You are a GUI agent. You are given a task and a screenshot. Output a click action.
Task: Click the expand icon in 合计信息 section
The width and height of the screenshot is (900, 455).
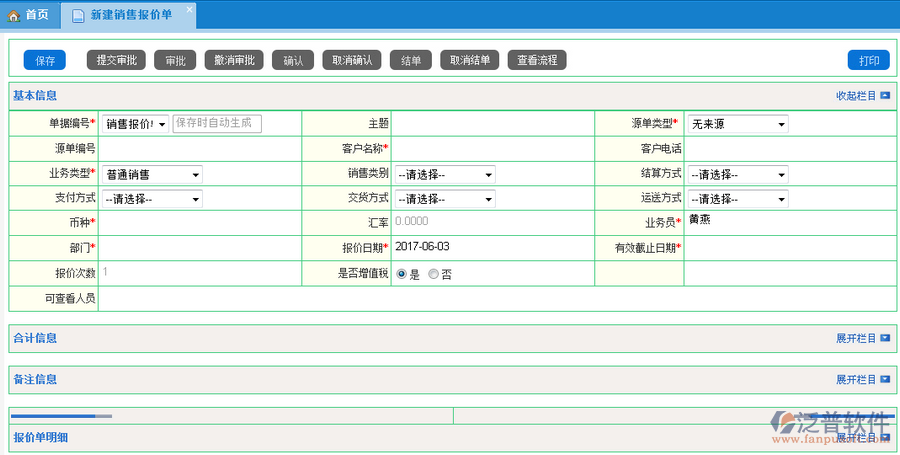[x=885, y=338]
